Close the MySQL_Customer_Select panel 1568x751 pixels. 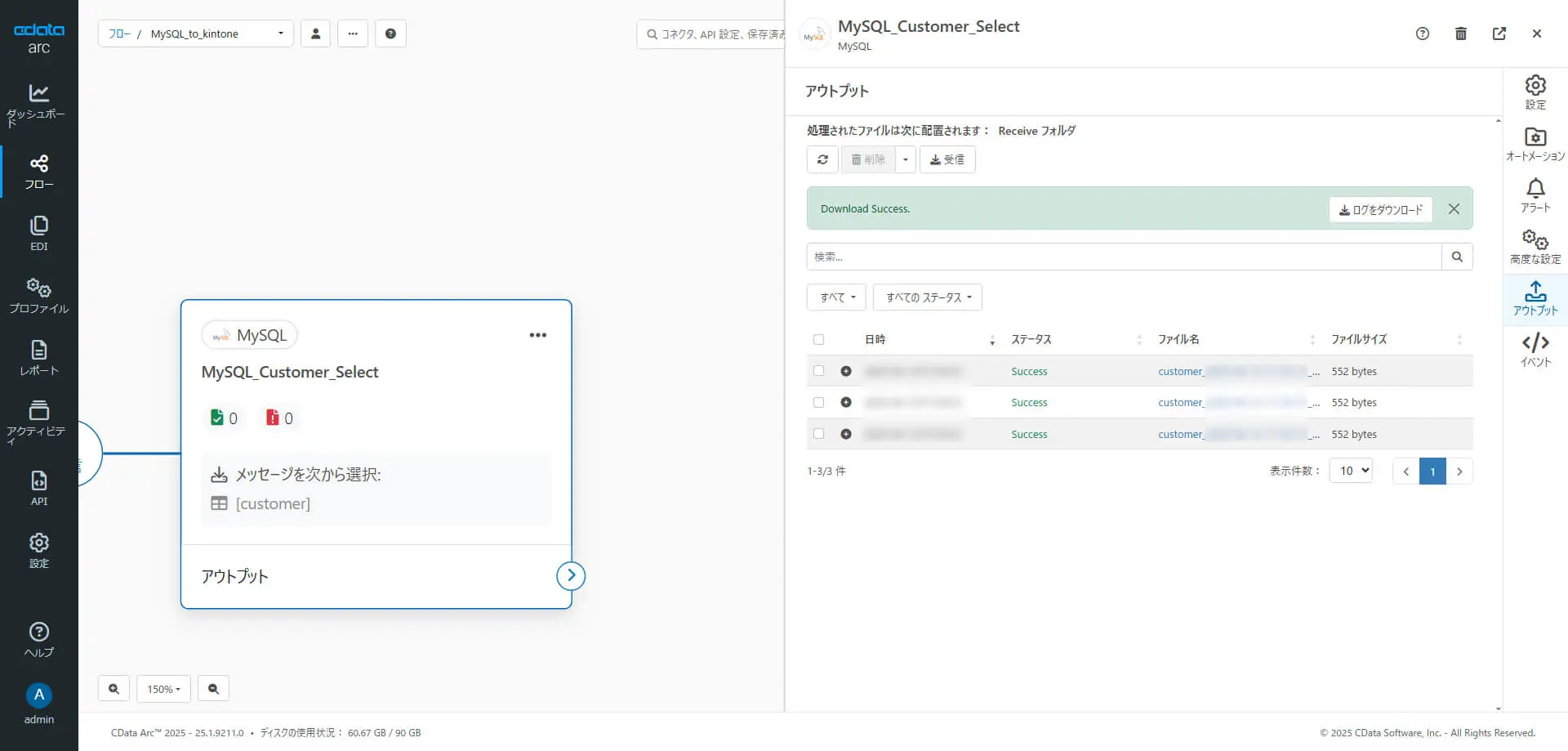tap(1537, 34)
